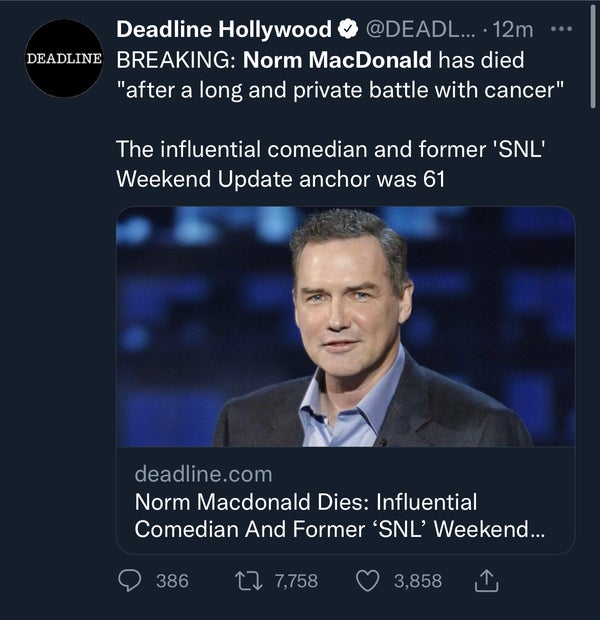Screen dimensions: 600x620
Task: Open the Deadline profile avatar
Action: click(x=64, y=58)
